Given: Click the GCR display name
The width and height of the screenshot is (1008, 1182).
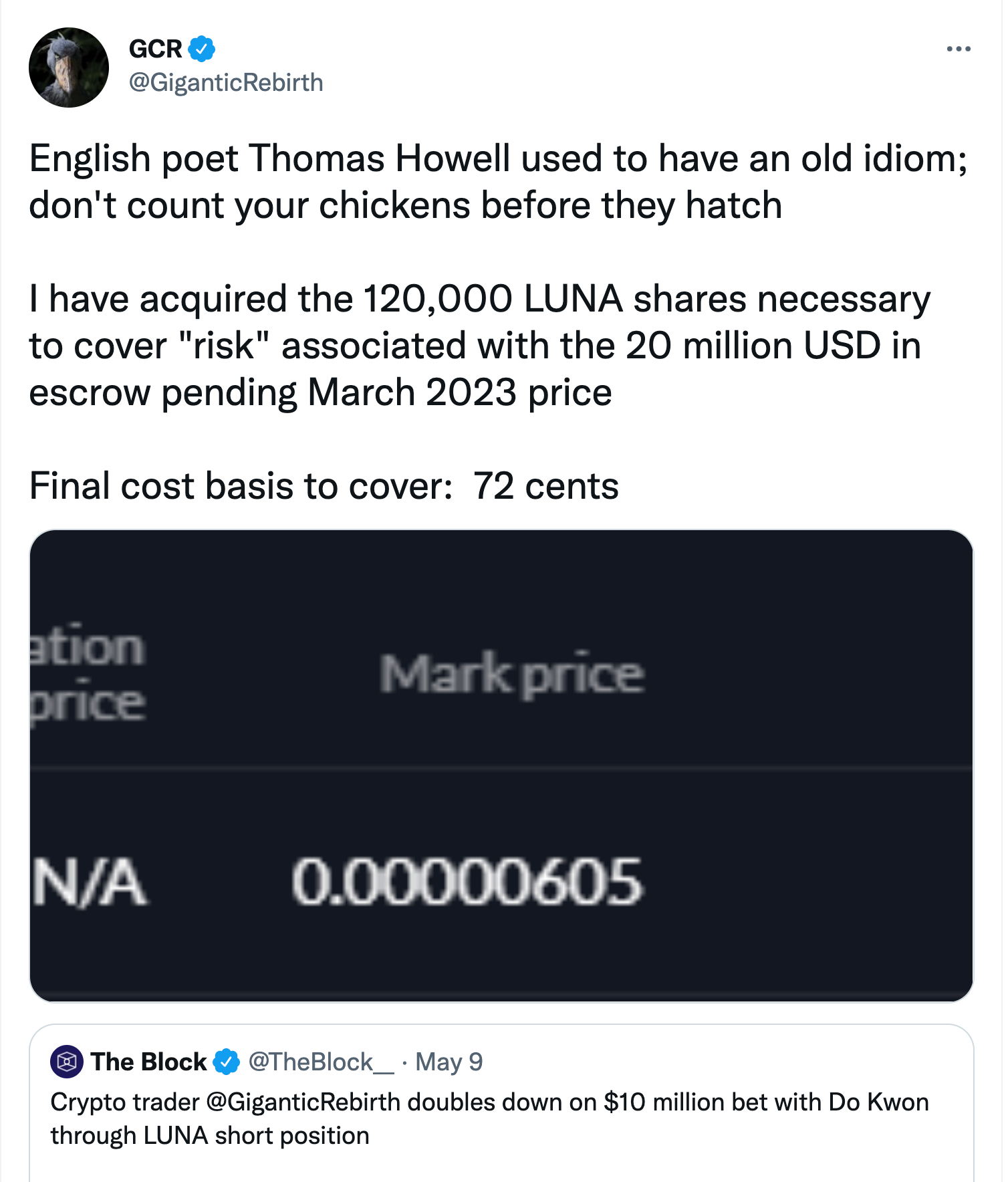Looking at the screenshot, I should pyautogui.click(x=155, y=49).
